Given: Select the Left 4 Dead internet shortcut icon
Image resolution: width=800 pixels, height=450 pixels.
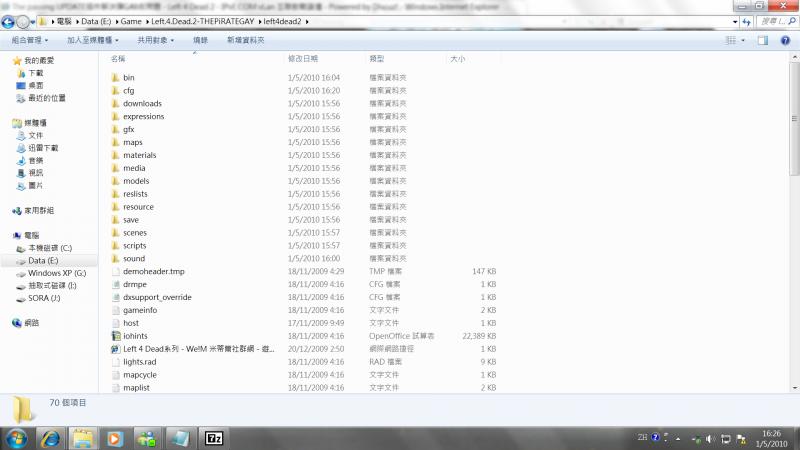Looking at the screenshot, I should [x=115, y=349].
